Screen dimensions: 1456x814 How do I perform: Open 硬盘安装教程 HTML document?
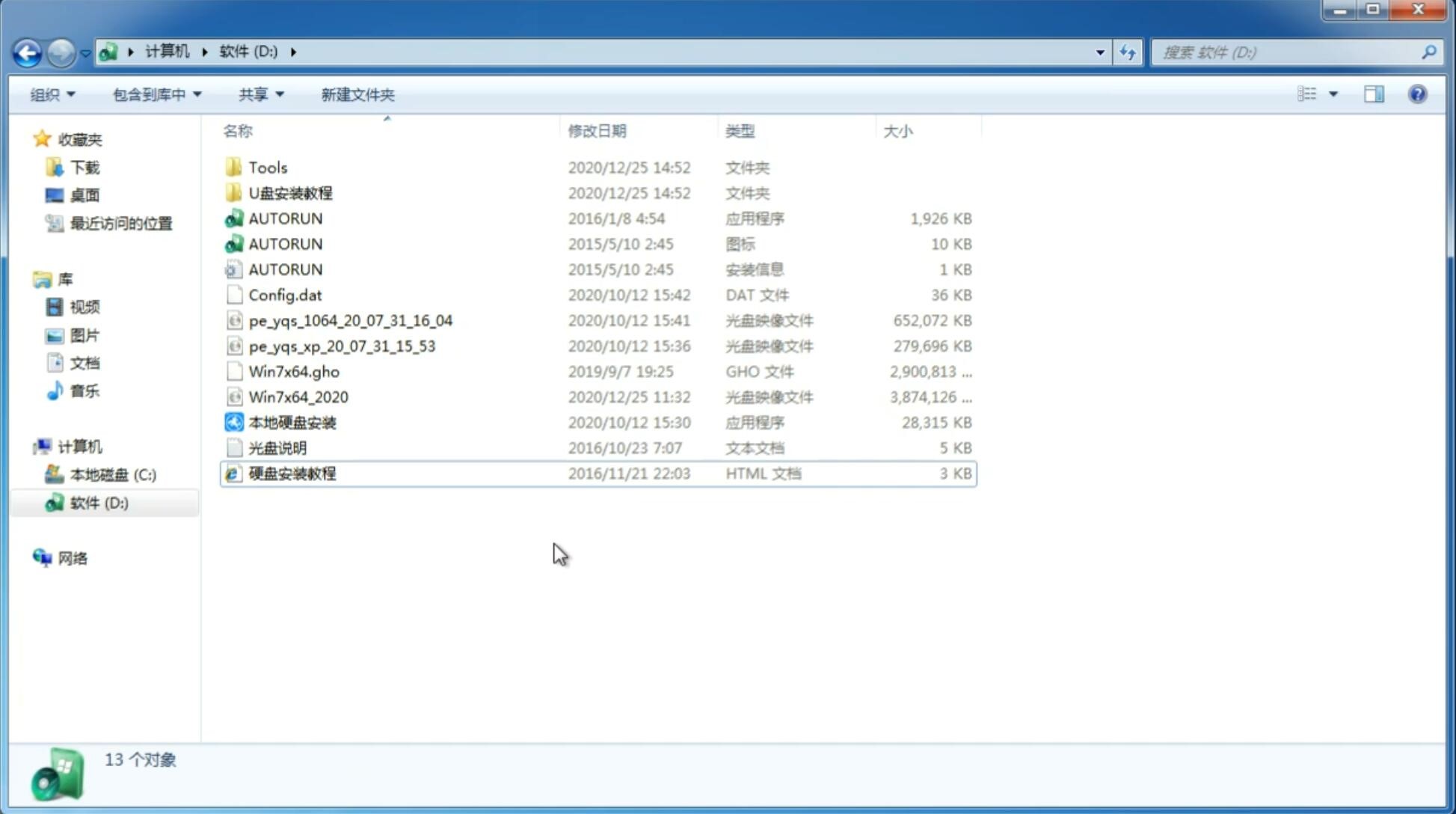292,473
